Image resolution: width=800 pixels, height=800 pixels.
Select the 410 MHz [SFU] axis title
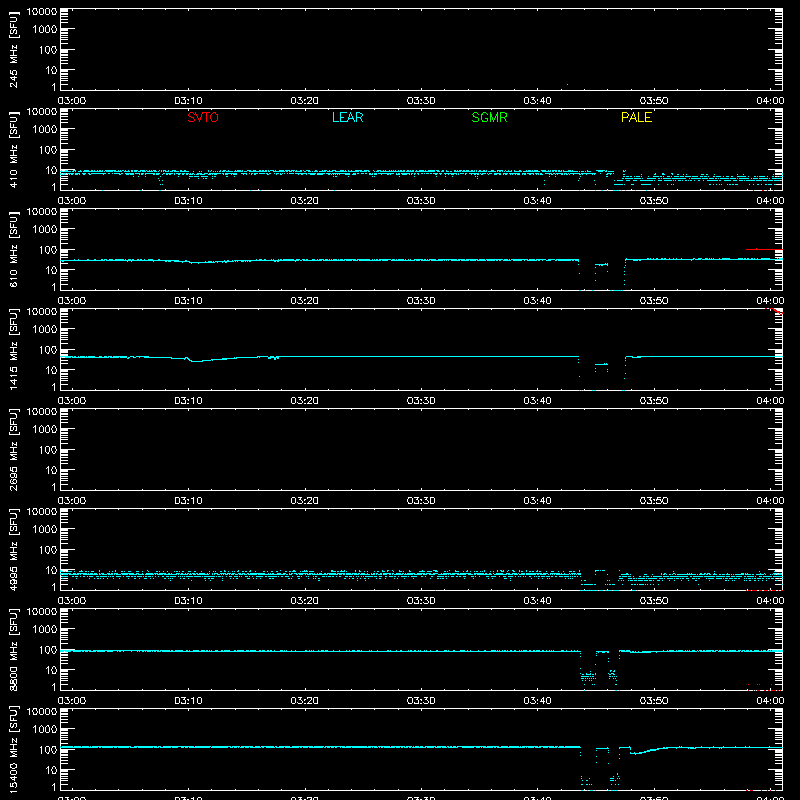point(13,149)
